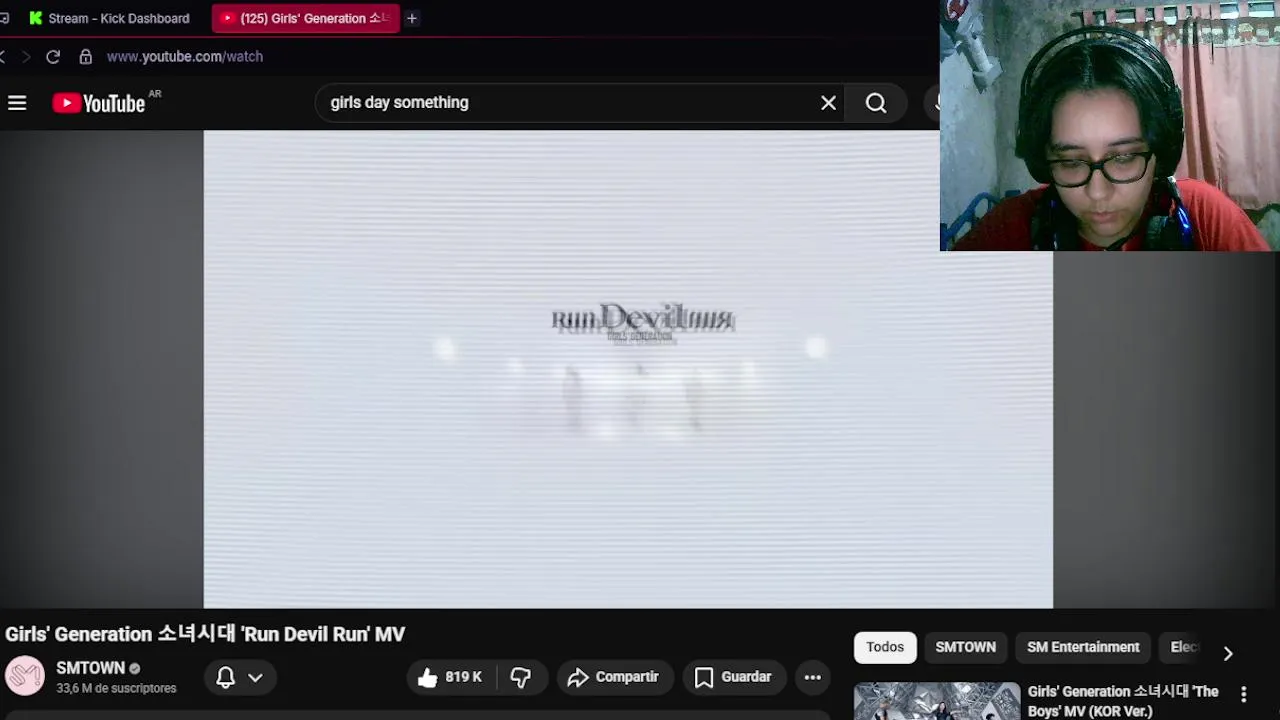The image size is (1280, 720).
Task: Show more filter chips with right arrow
Action: click(1228, 653)
